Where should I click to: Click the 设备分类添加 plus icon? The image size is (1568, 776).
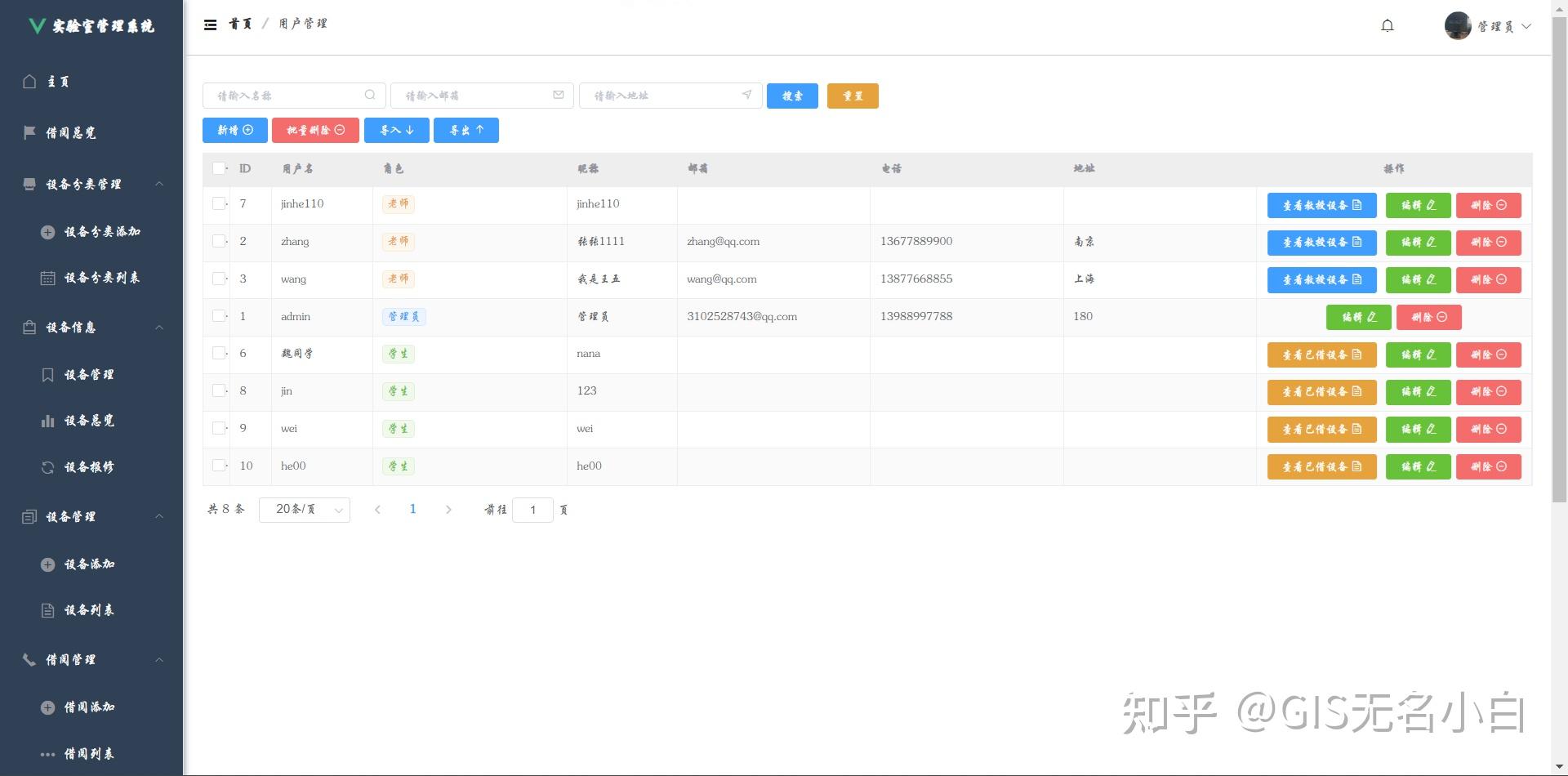tap(47, 232)
